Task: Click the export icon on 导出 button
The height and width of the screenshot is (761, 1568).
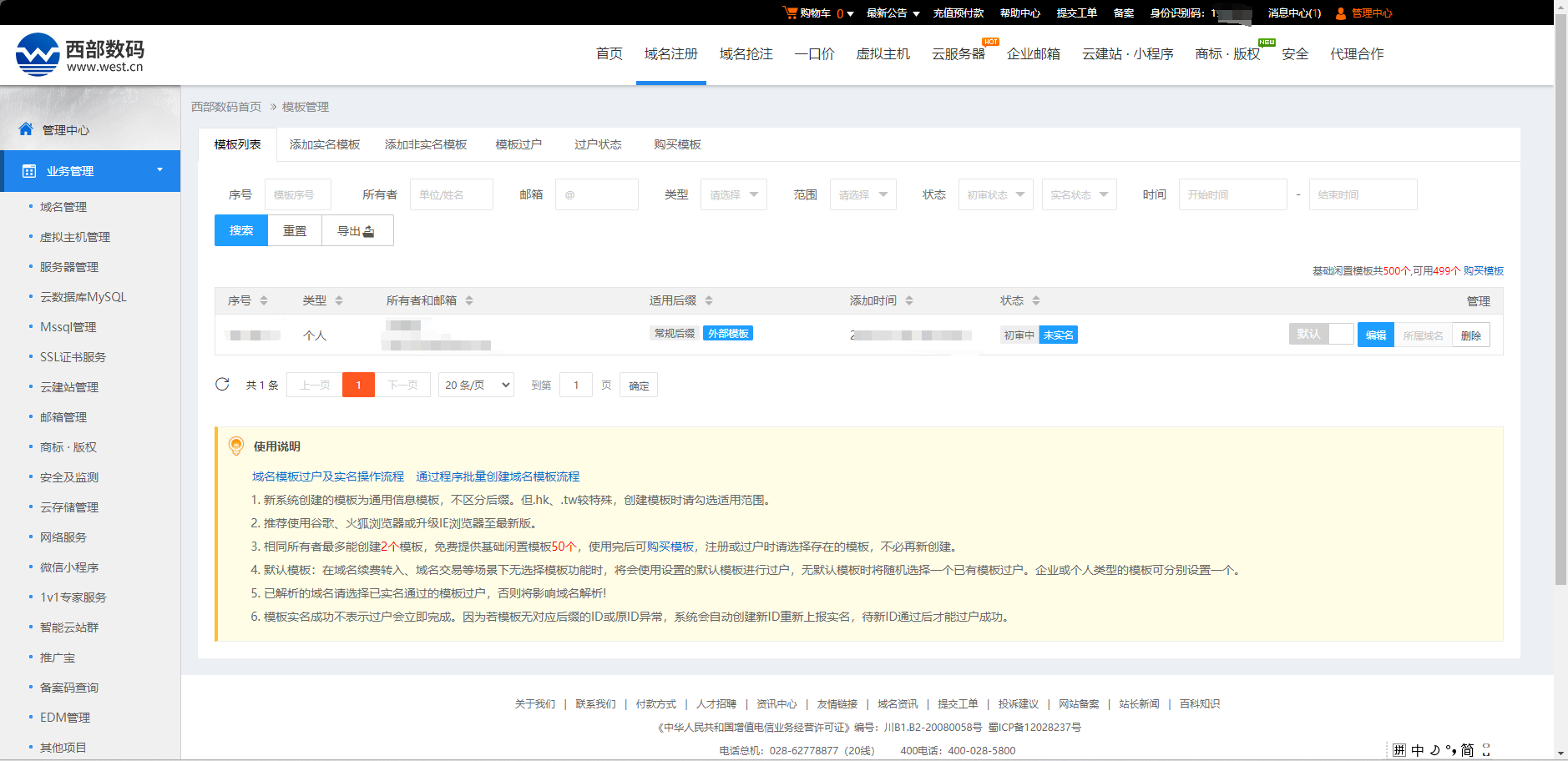Action: (367, 230)
